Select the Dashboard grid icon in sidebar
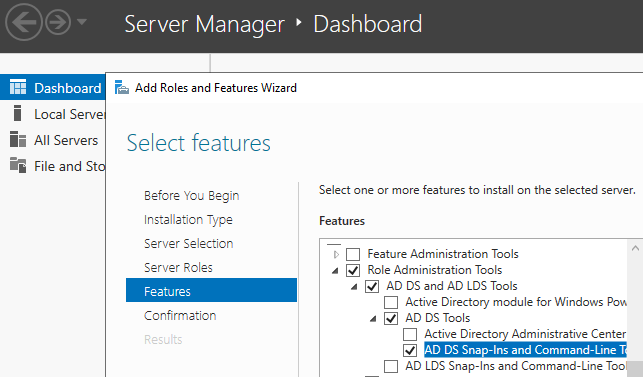The image size is (643, 377). [x=18, y=87]
